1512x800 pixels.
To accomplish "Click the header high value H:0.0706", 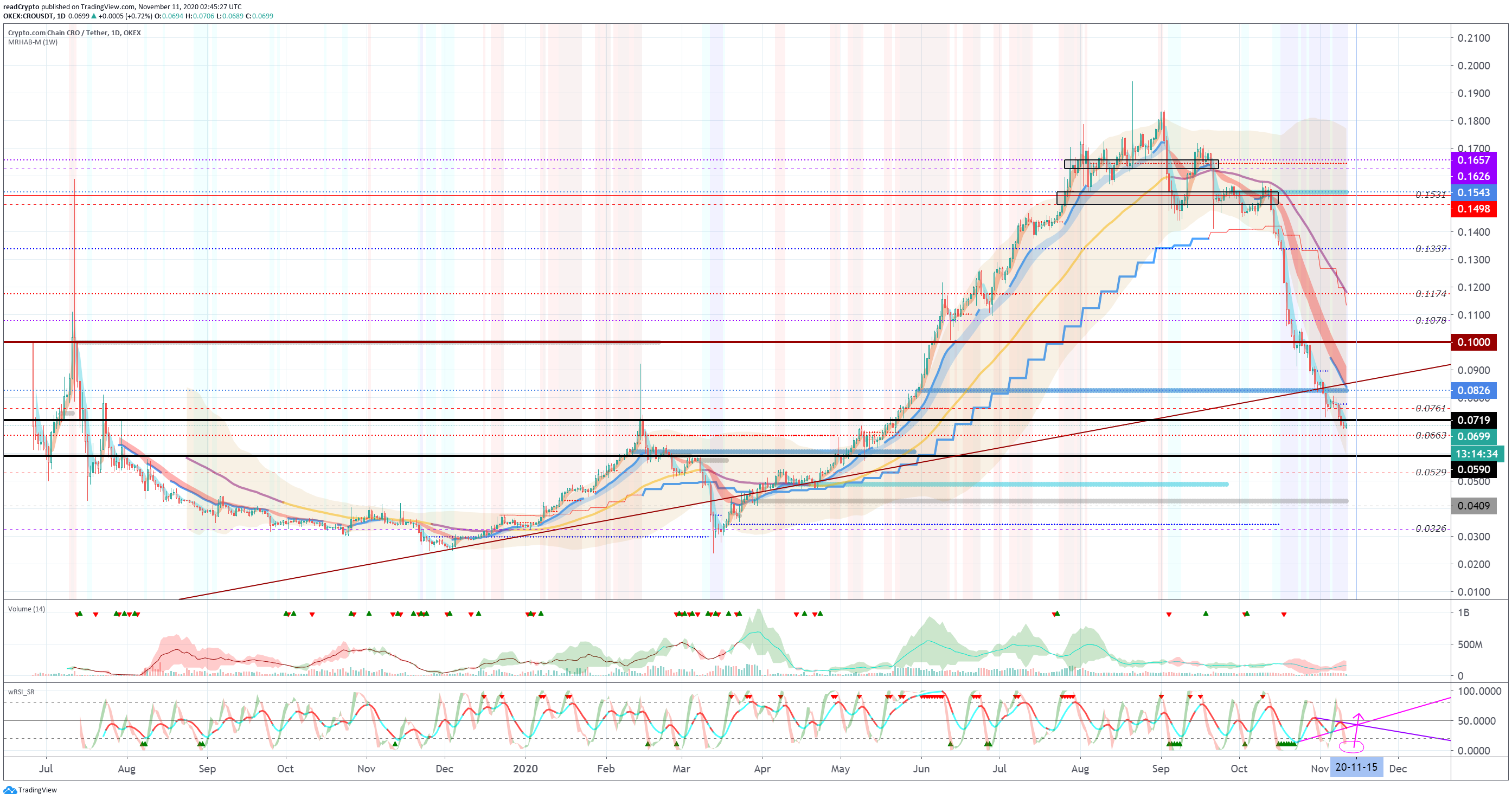I will coord(200,16).
